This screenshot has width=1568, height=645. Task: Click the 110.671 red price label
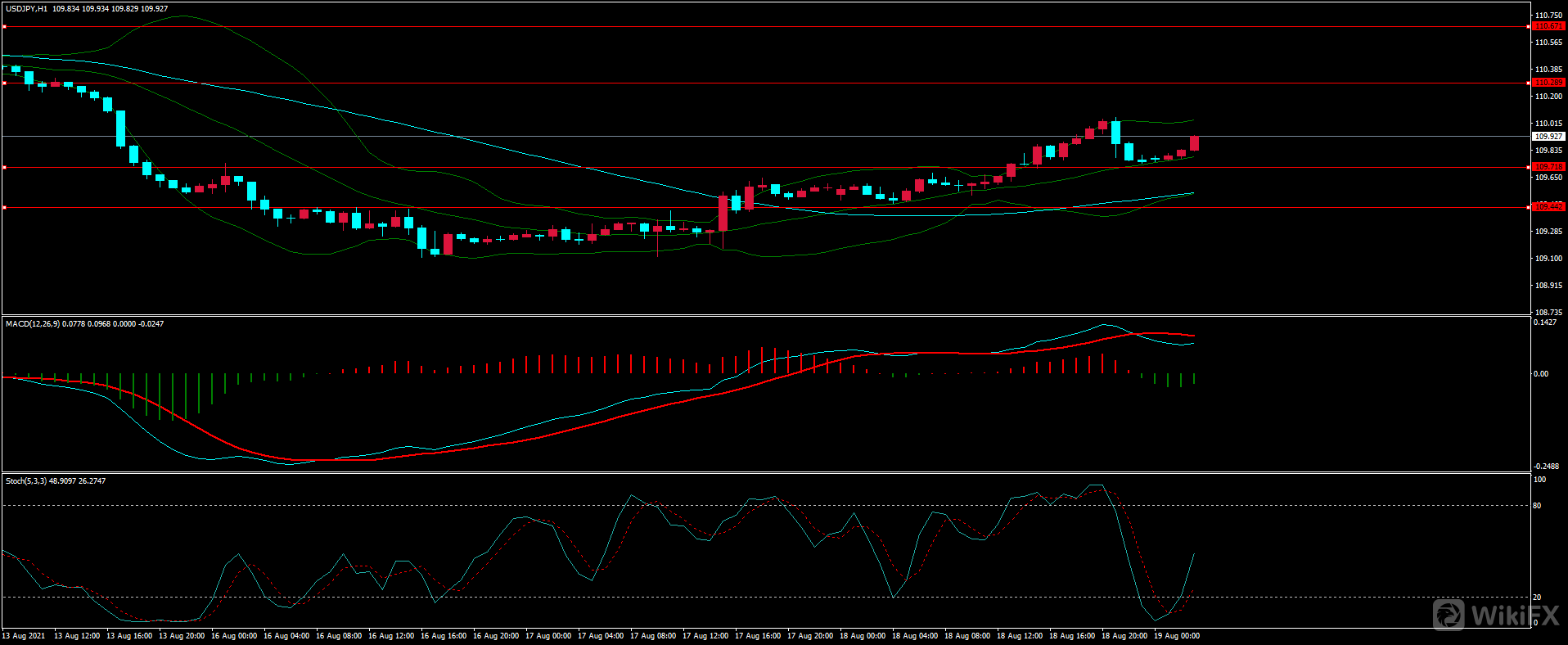(x=1548, y=26)
